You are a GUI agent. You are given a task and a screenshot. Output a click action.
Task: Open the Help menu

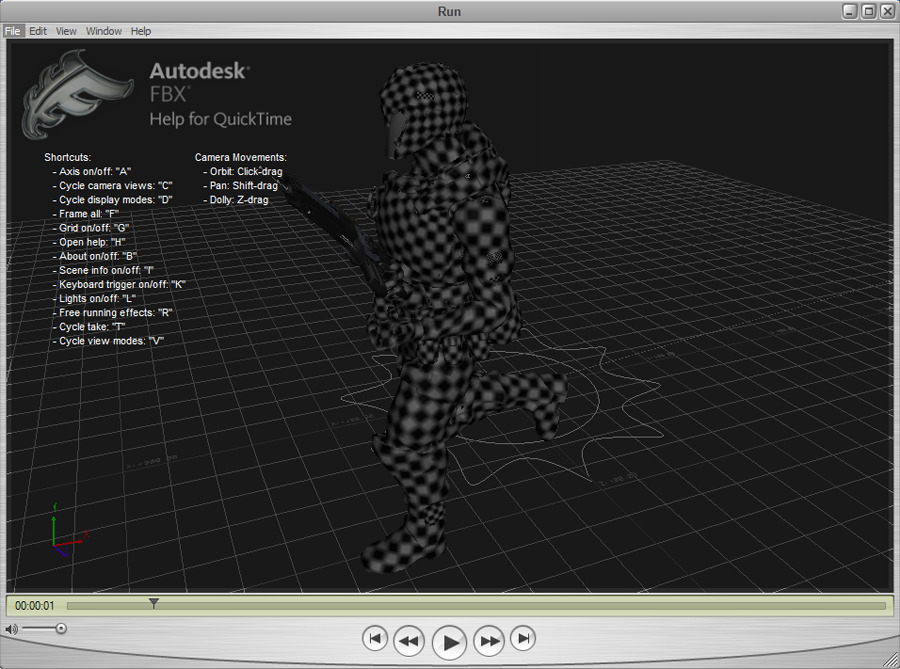(x=141, y=31)
